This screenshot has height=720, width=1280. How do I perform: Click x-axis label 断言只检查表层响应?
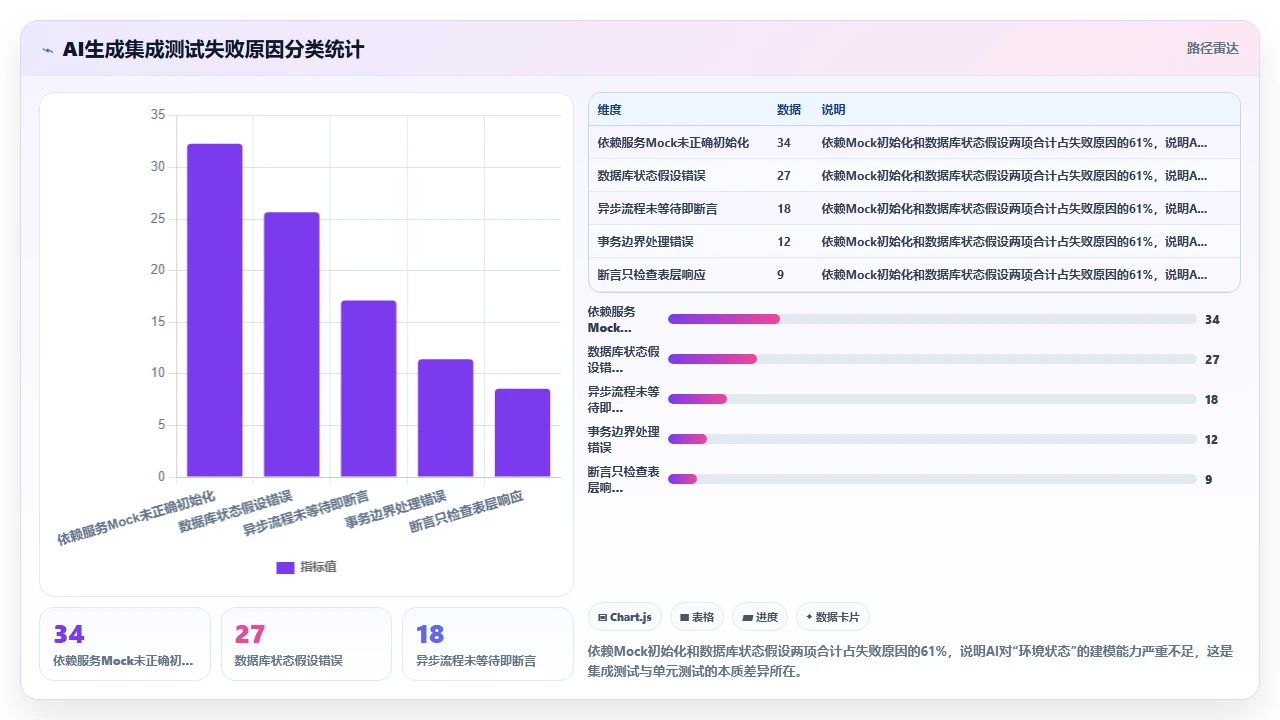(466, 511)
